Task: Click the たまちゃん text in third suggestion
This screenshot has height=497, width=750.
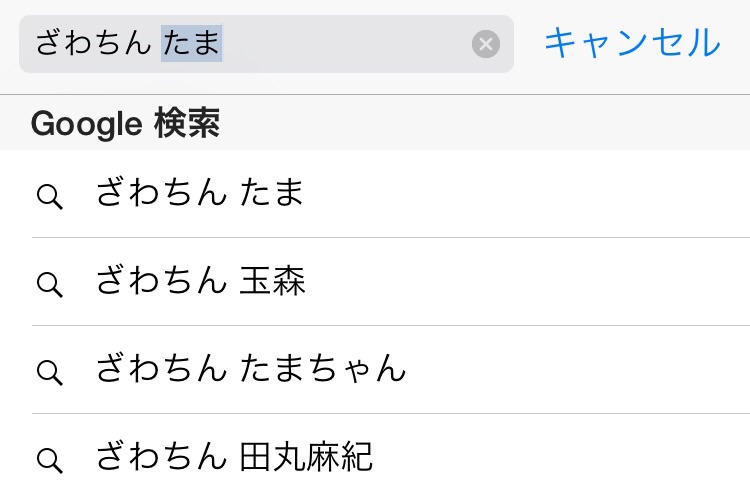Action: coord(323,368)
